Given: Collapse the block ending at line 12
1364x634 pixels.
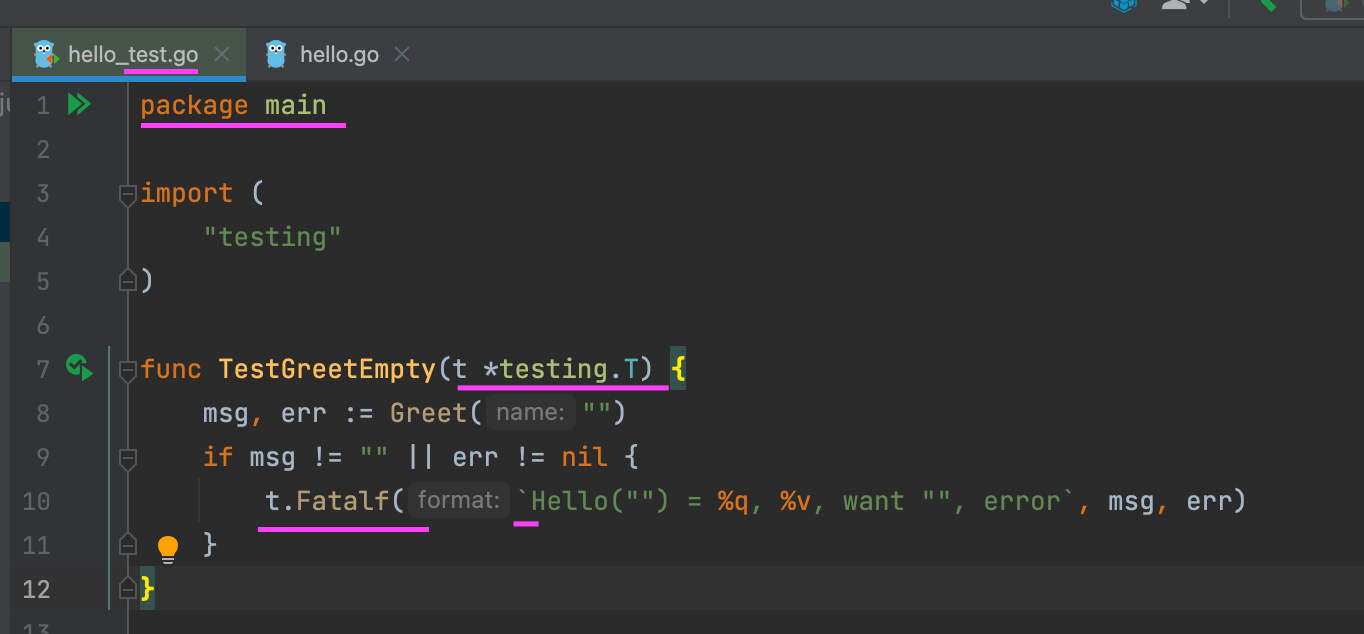Looking at the screenshot, I should tap(127, 589).
